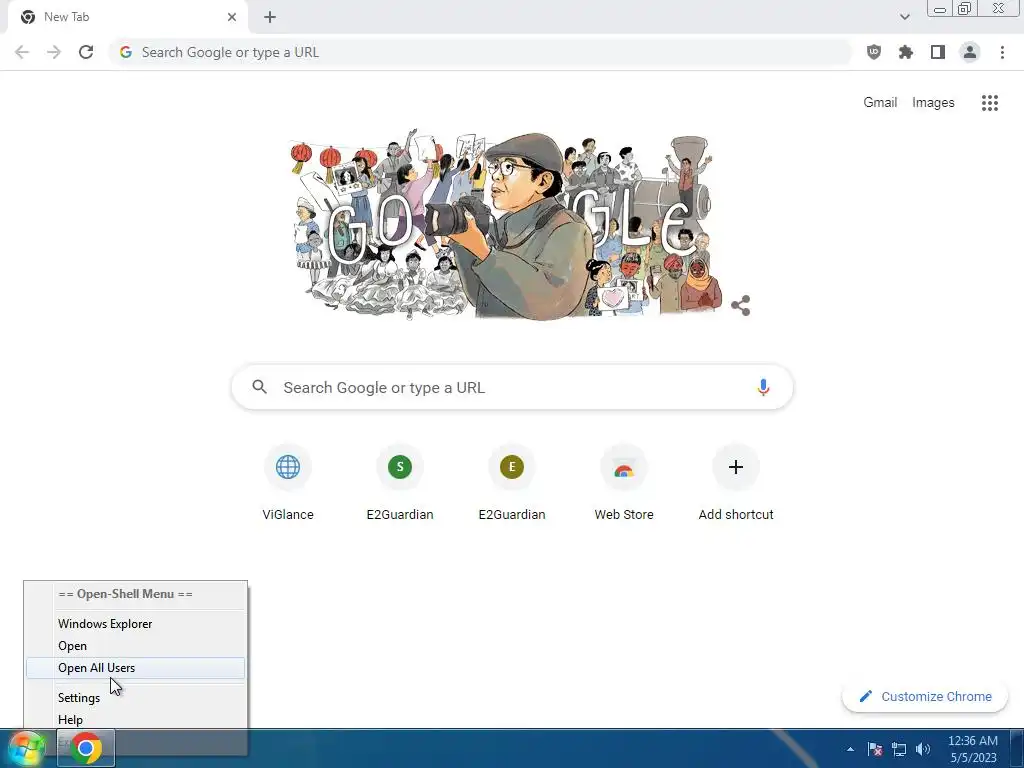The image size is (1024, 768).
Task: Close the New Tab tab
Action: pyautogui.click(x=231, y=17)
